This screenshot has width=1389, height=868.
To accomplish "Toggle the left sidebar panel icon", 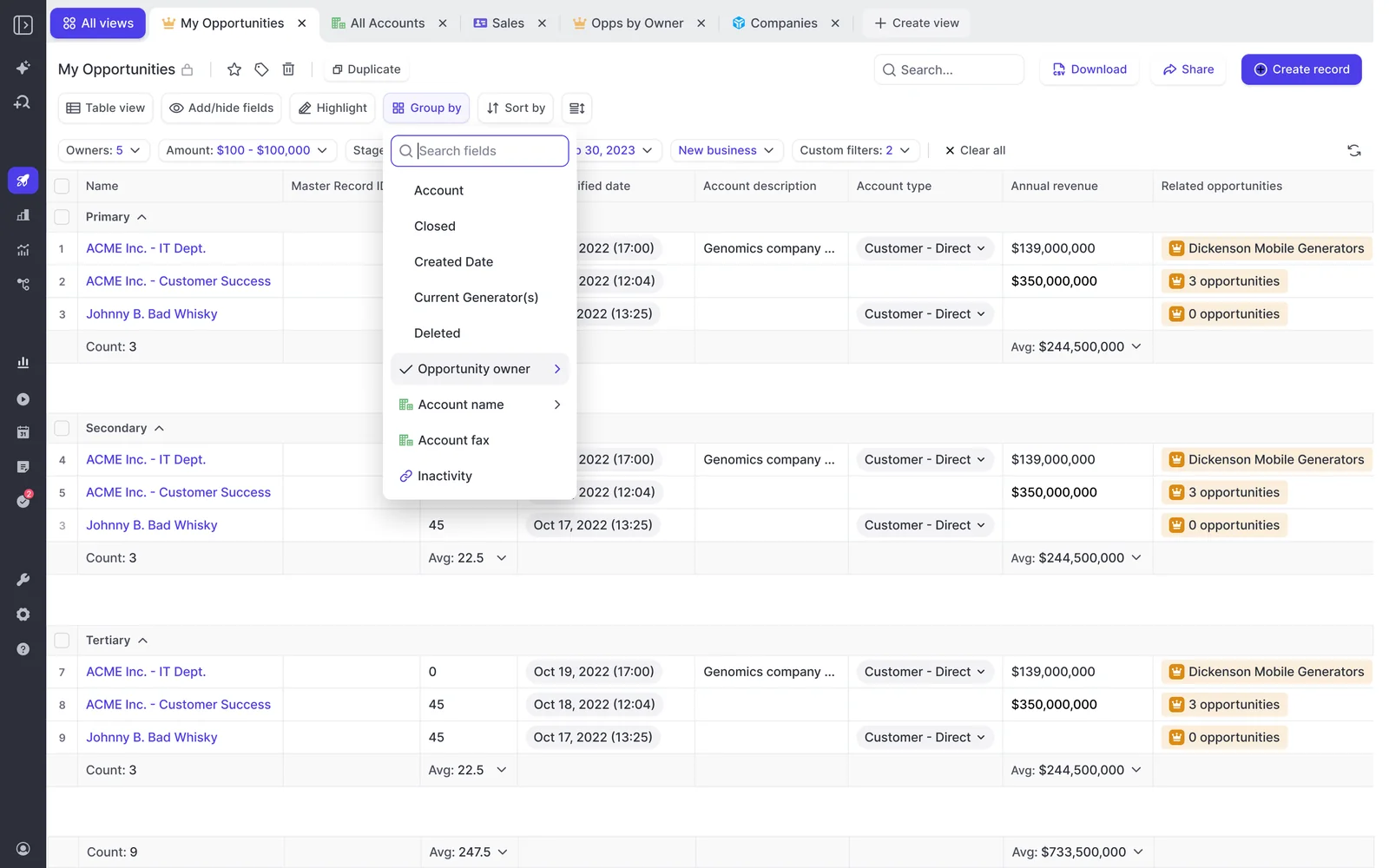I will [x=23, y=25].
